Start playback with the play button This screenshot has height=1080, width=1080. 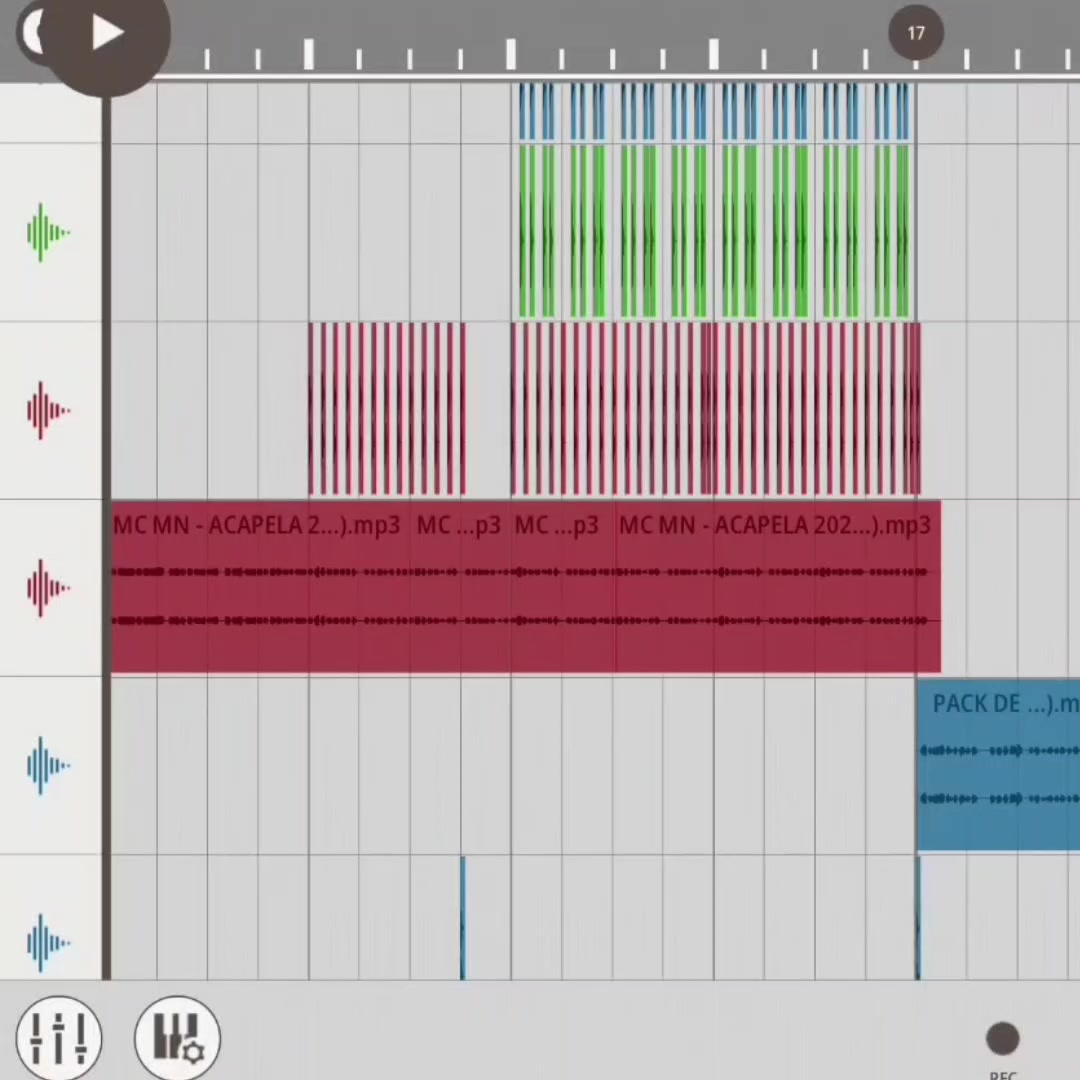coord(107,33)
